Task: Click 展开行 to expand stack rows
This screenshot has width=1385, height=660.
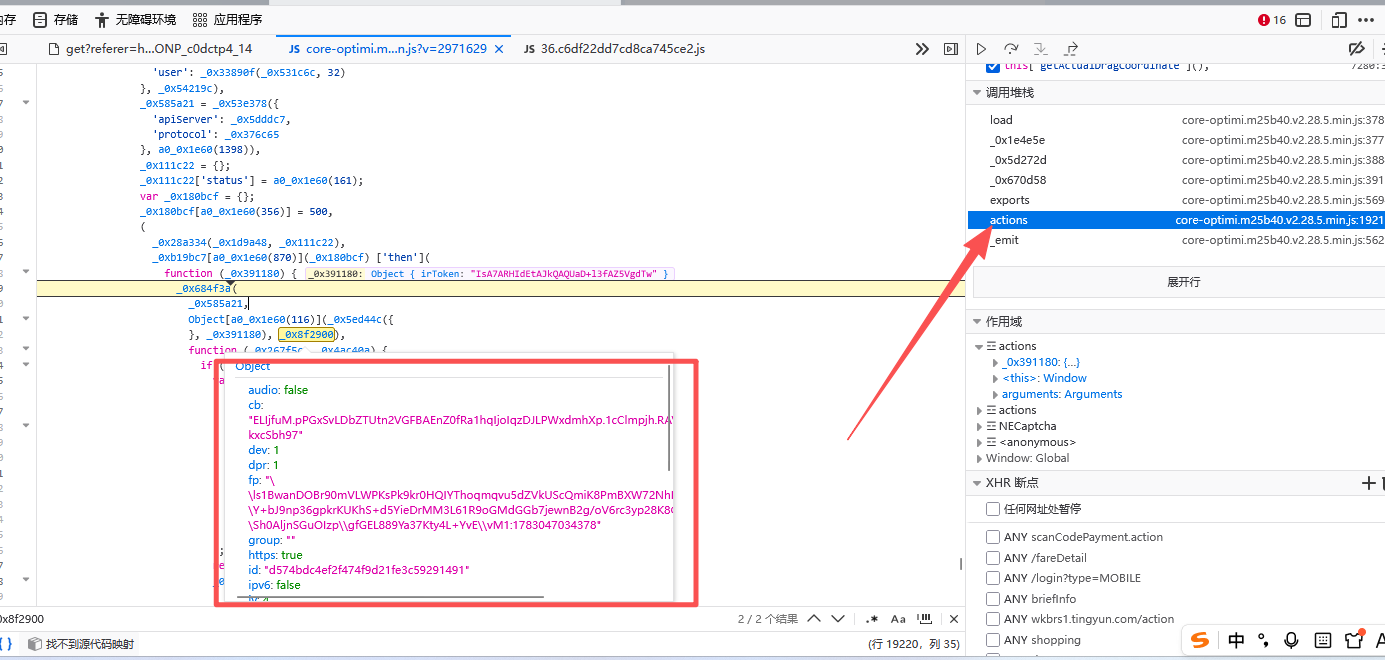Action: 1184,282
